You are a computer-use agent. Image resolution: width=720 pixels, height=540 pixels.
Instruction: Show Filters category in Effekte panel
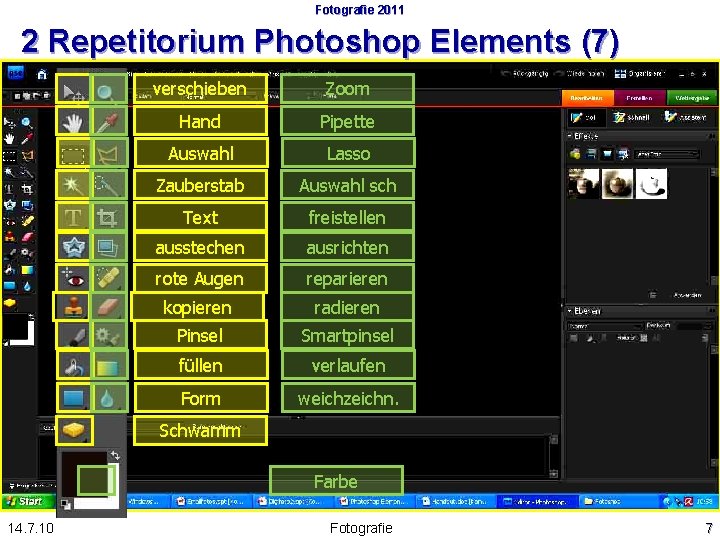[x=575, y=154]
